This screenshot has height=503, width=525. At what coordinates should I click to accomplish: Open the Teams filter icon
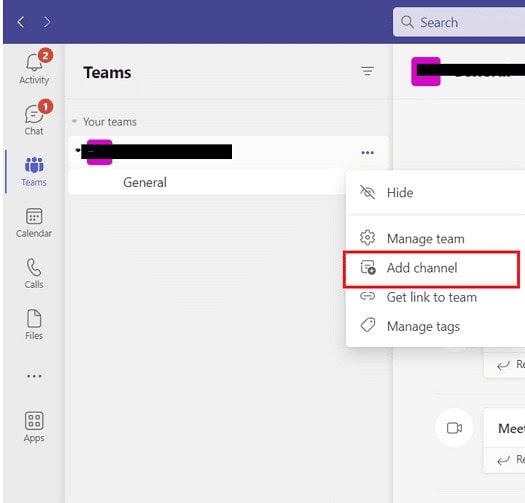(x=367, y=71)
